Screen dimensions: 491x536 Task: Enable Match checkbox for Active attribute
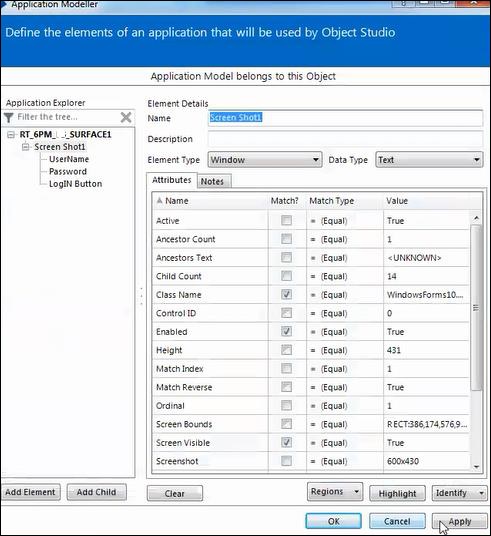287,220
